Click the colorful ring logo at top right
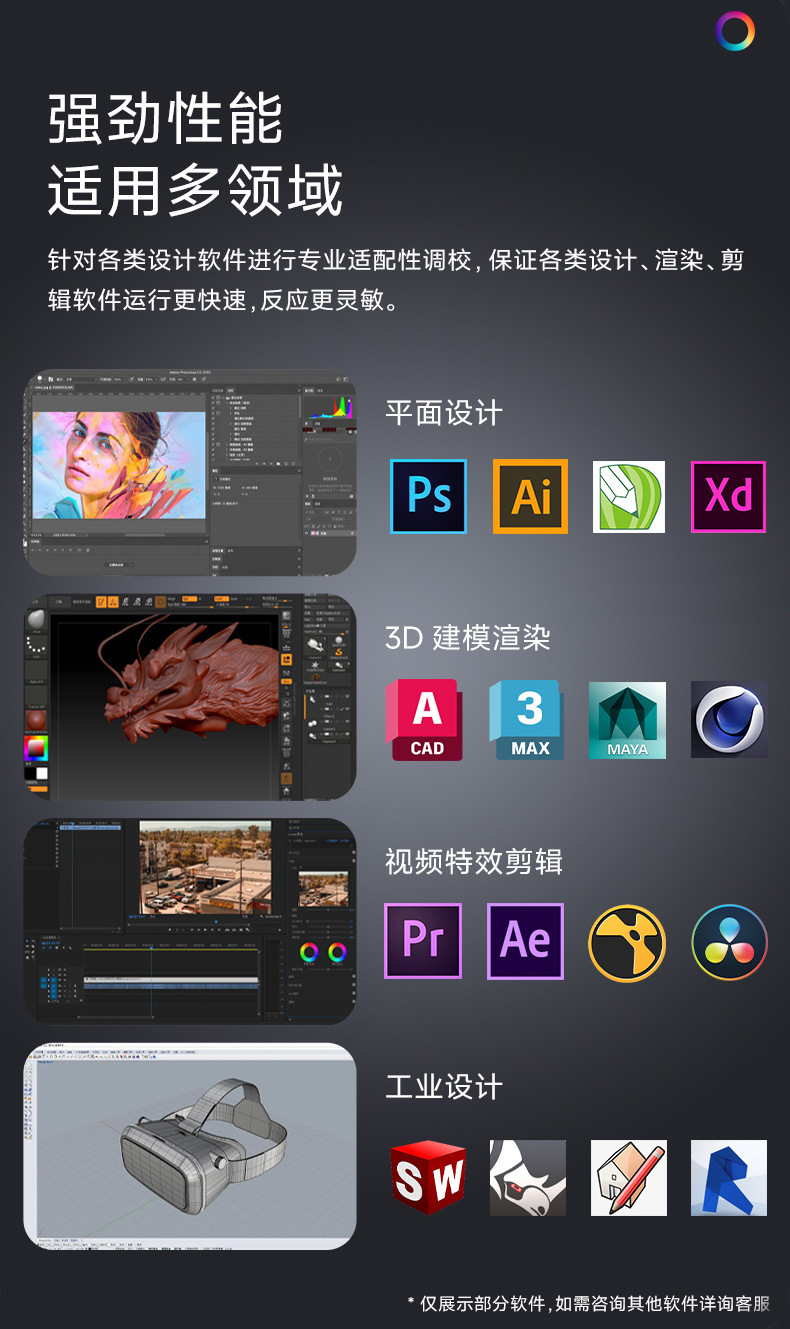 [x=735, y=32]
